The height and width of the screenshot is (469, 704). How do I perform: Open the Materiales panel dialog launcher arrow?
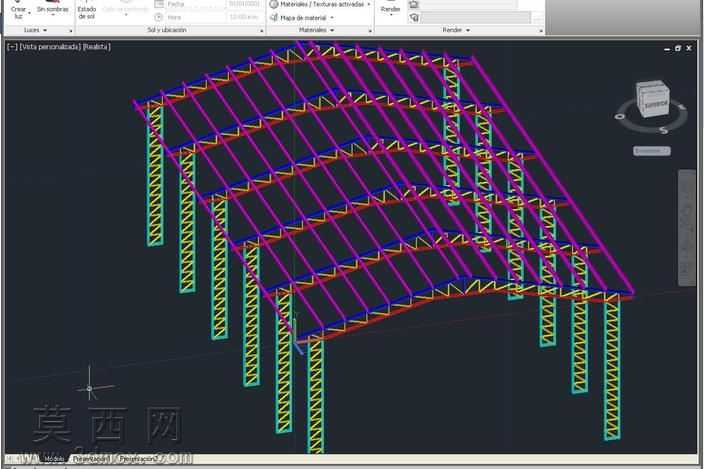coord(370,31)
